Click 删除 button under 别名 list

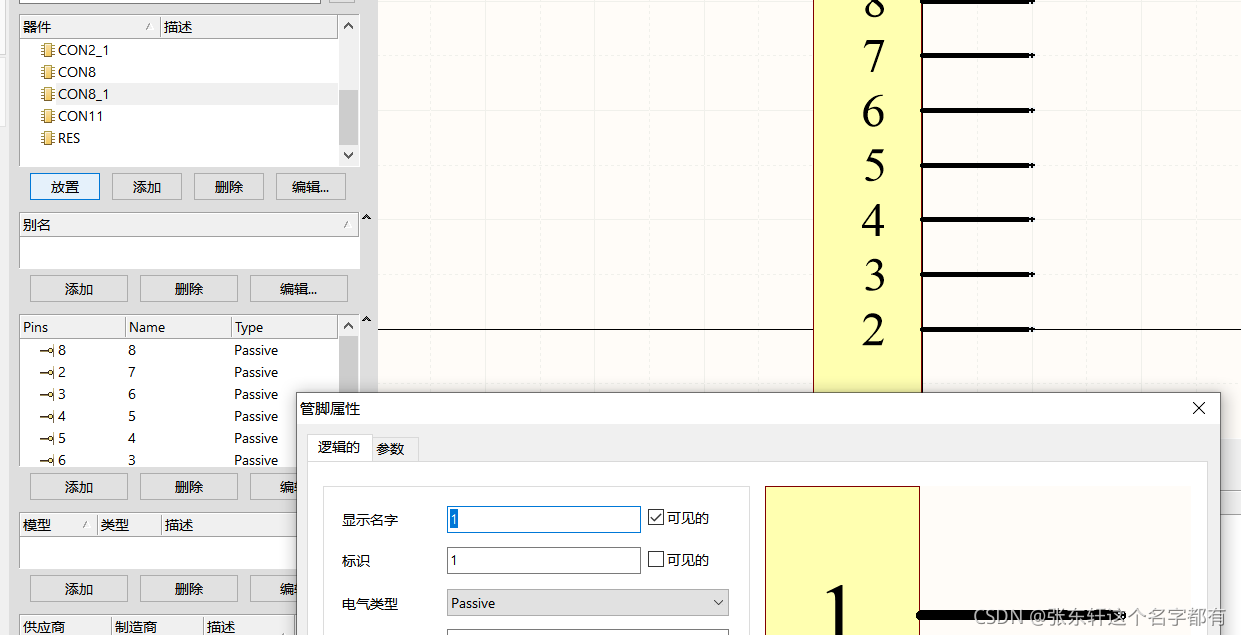(189, 289)
